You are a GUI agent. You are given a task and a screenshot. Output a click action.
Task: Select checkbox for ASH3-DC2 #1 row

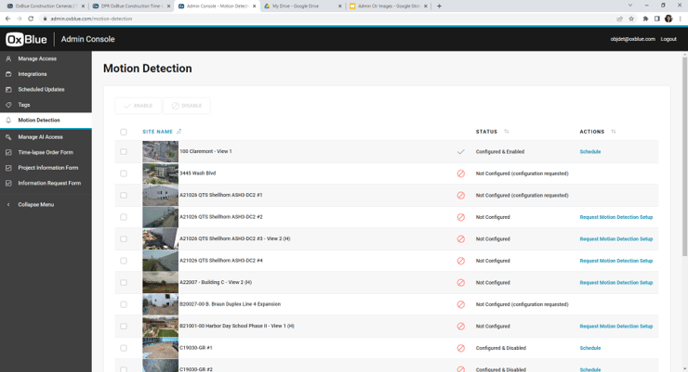tap(124, 195)
